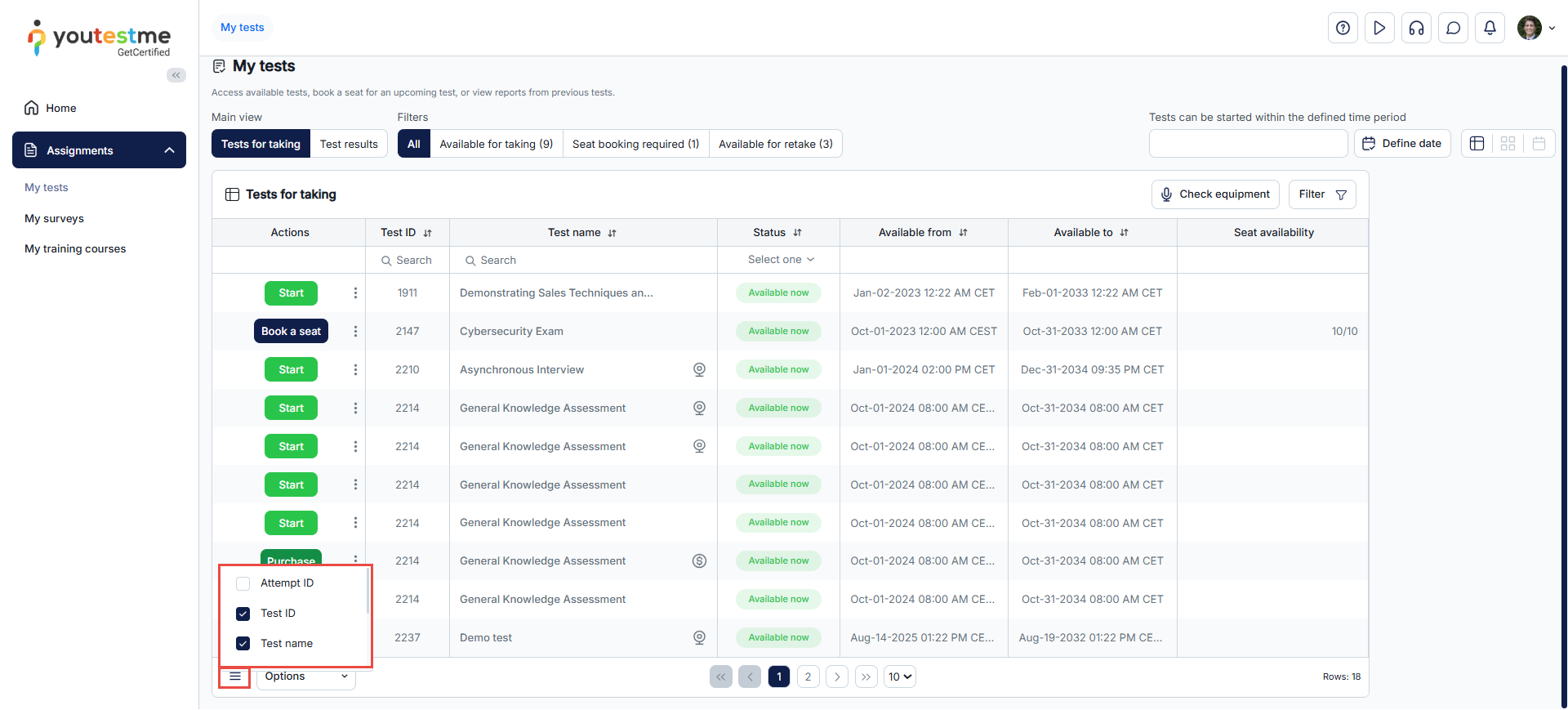Click the column chooser hamburger icon
1568x710 pixels.
click(x=235, y=677)
